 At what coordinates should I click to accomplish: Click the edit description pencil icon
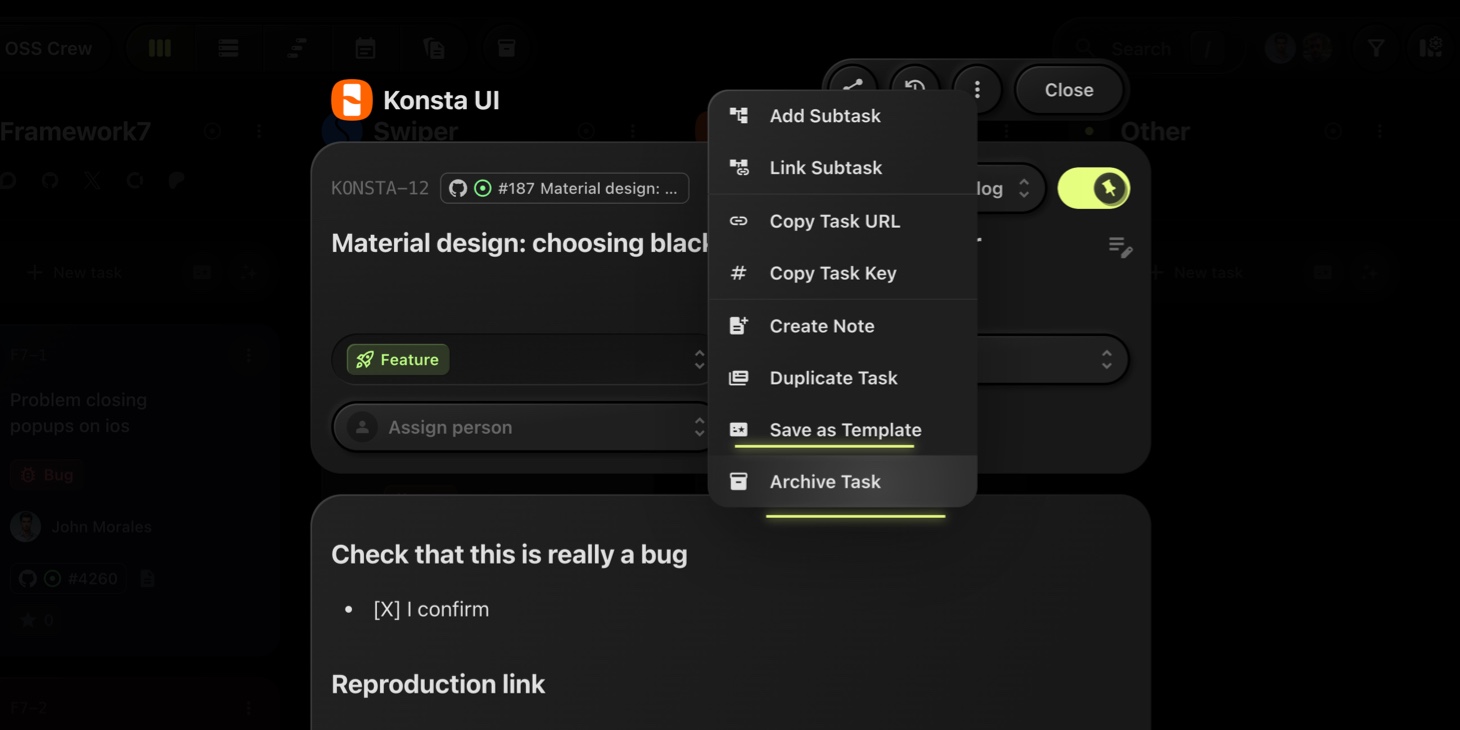coord(1120,247)
